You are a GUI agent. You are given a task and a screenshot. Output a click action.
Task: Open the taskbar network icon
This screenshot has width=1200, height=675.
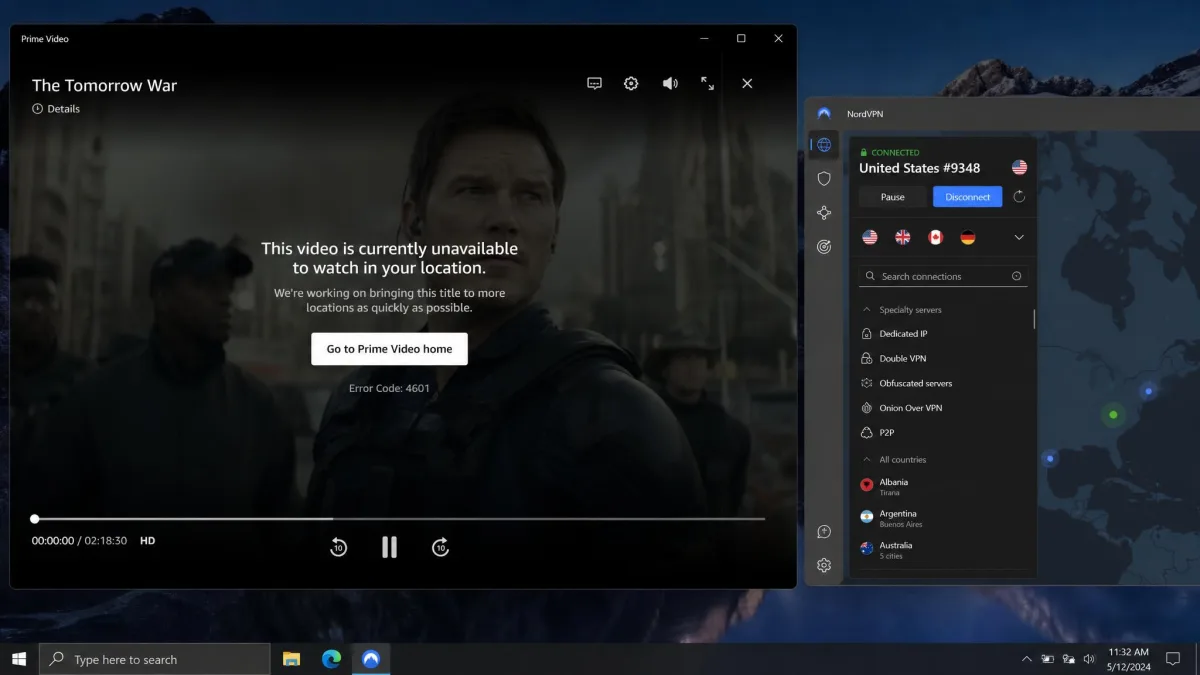coord(1069,659)
